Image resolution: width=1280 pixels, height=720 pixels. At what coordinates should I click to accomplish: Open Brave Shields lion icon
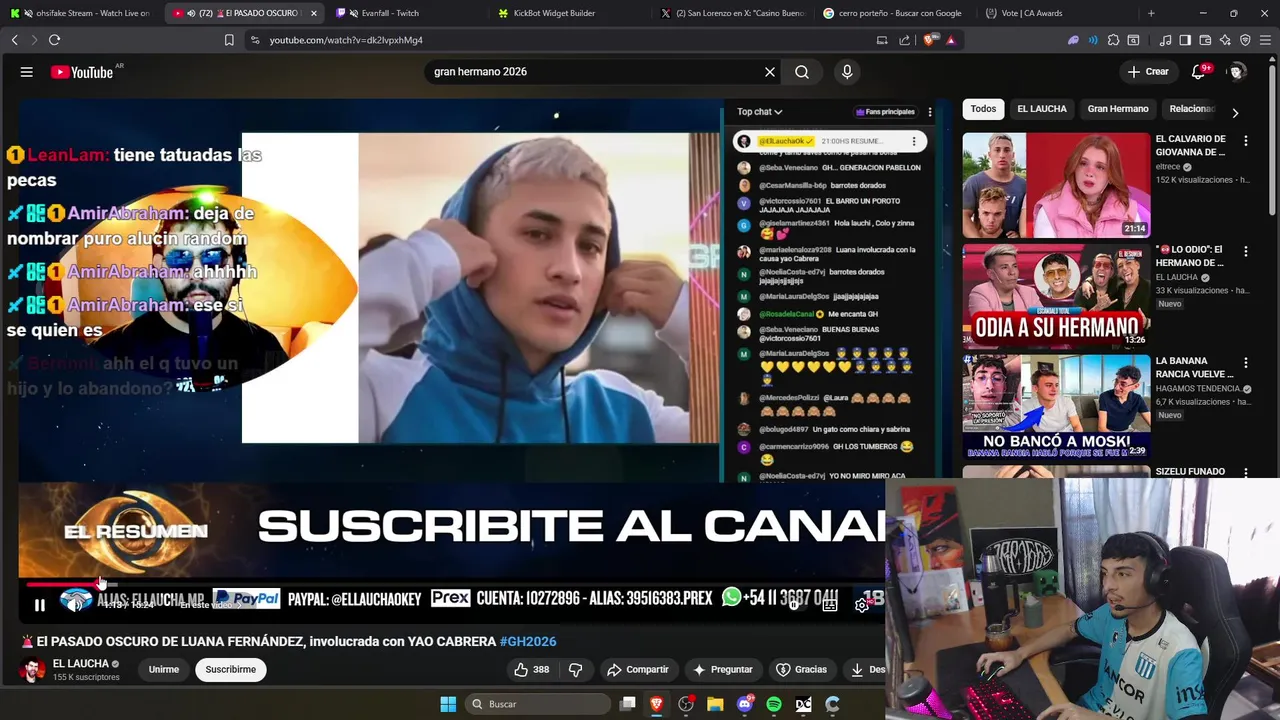930,40
